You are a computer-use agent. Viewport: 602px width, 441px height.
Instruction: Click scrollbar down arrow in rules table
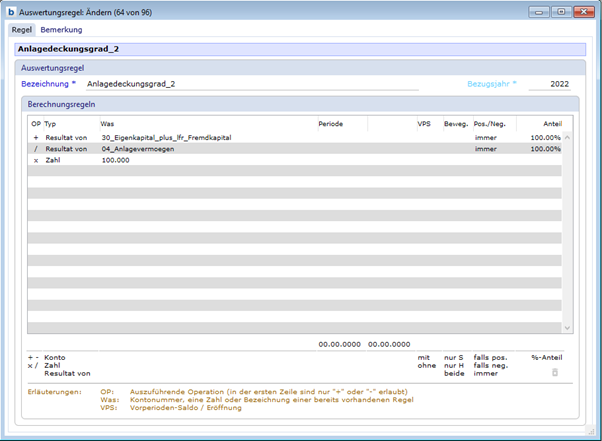567,327
